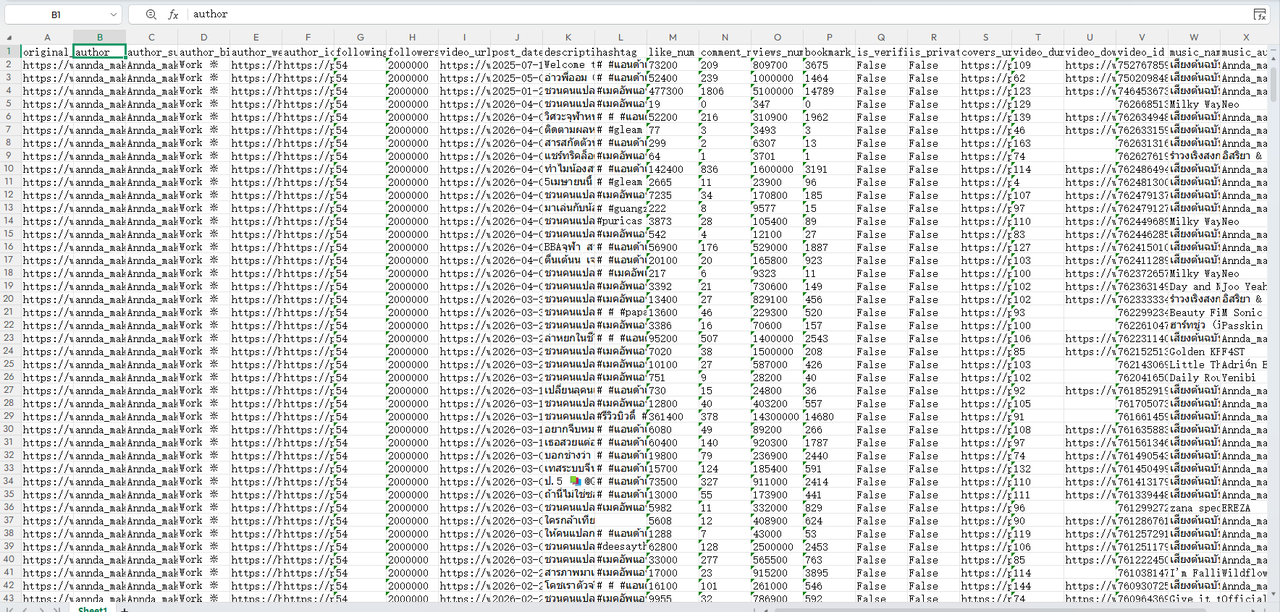Click the fx insert function icon
1280x612 pixels.
(x=173, y=15)
